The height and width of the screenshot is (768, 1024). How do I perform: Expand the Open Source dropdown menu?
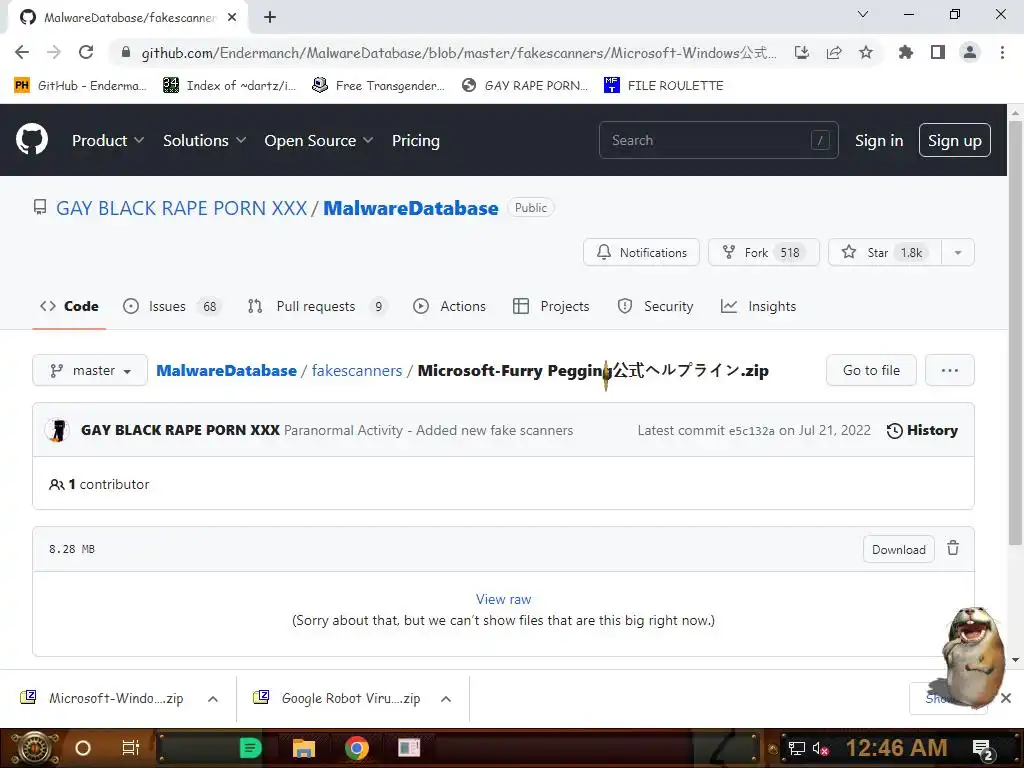pyautogui.click(x=319, y=140)
